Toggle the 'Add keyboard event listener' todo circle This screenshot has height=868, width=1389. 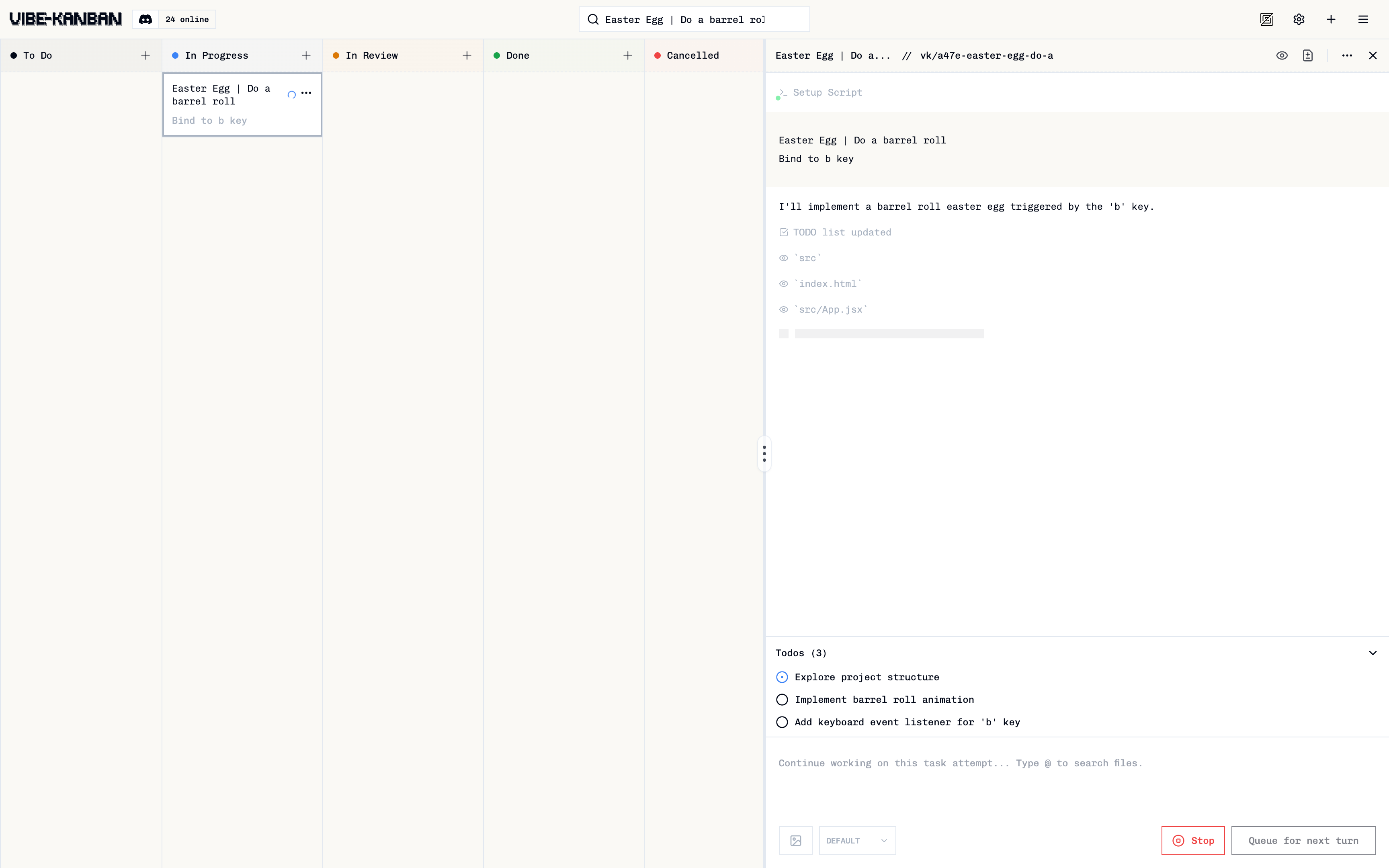[782, 722]
